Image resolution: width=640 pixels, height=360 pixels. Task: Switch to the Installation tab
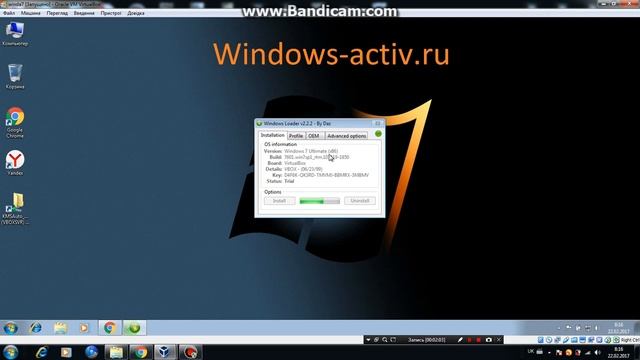click(x=272, y=136)
